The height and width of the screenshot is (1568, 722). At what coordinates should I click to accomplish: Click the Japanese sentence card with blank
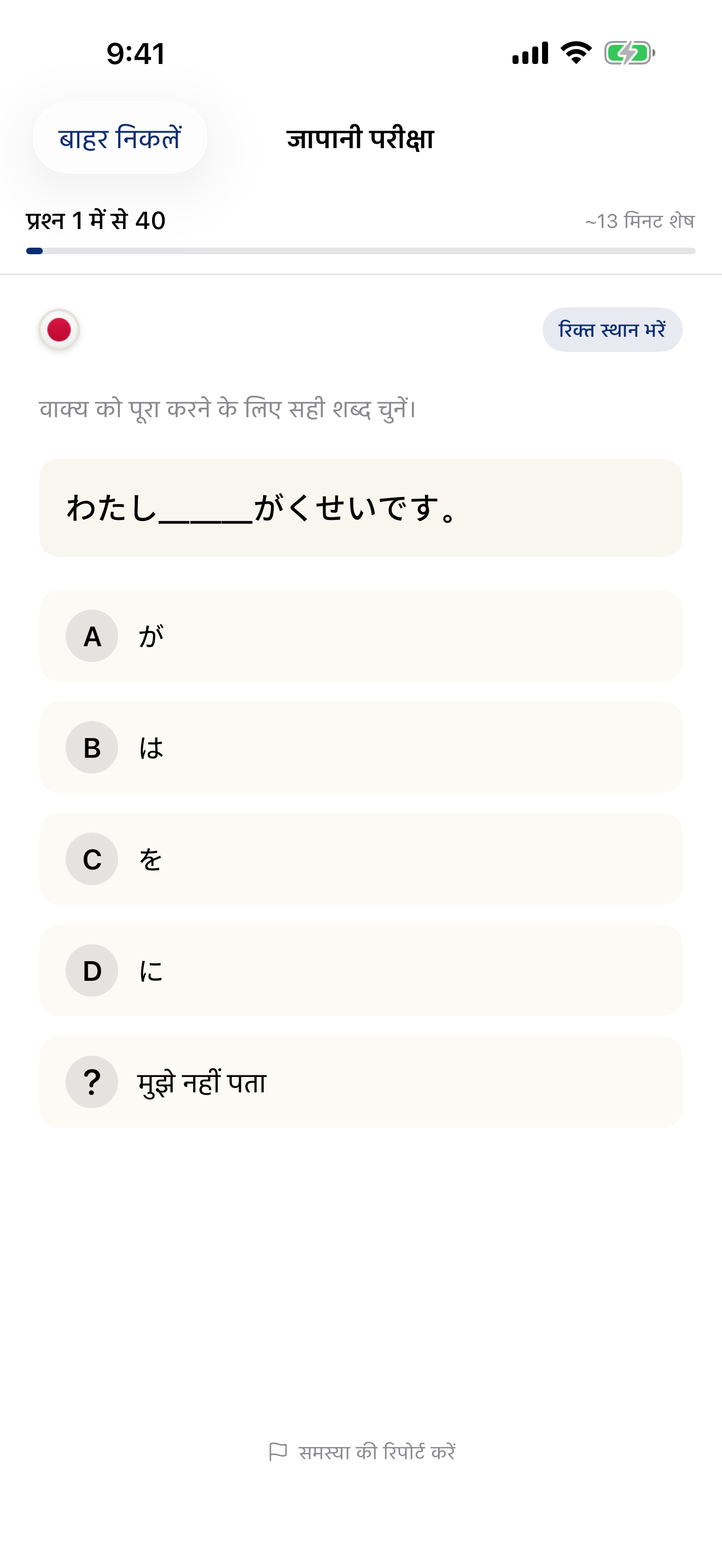[360, 507]
